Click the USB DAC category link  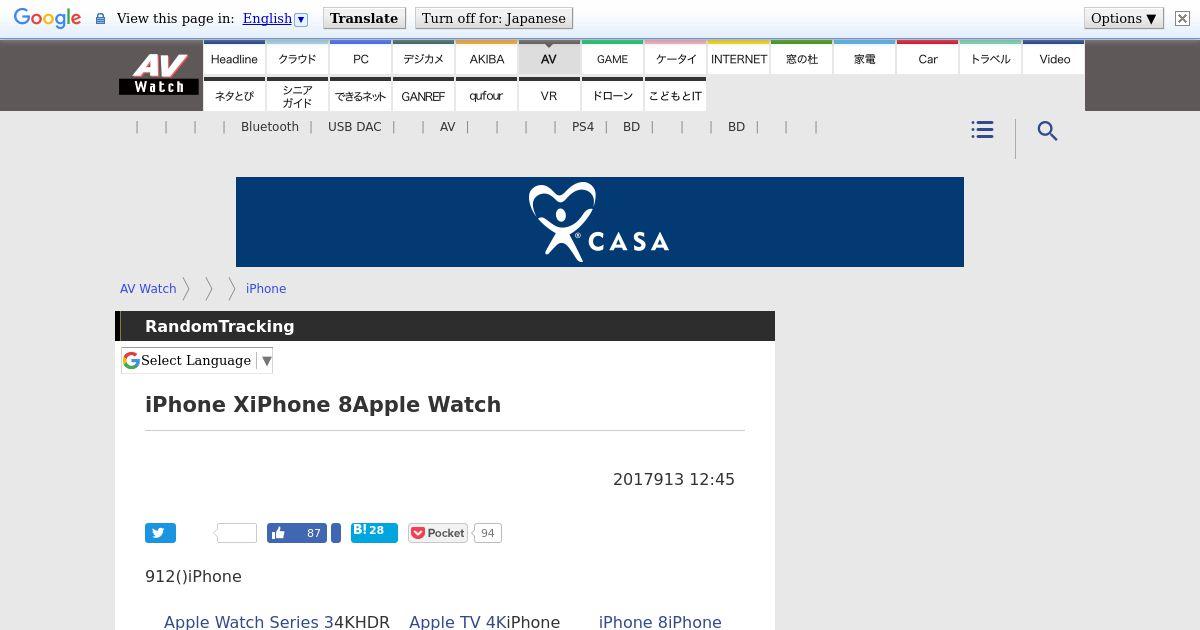[x=355, y=127]
